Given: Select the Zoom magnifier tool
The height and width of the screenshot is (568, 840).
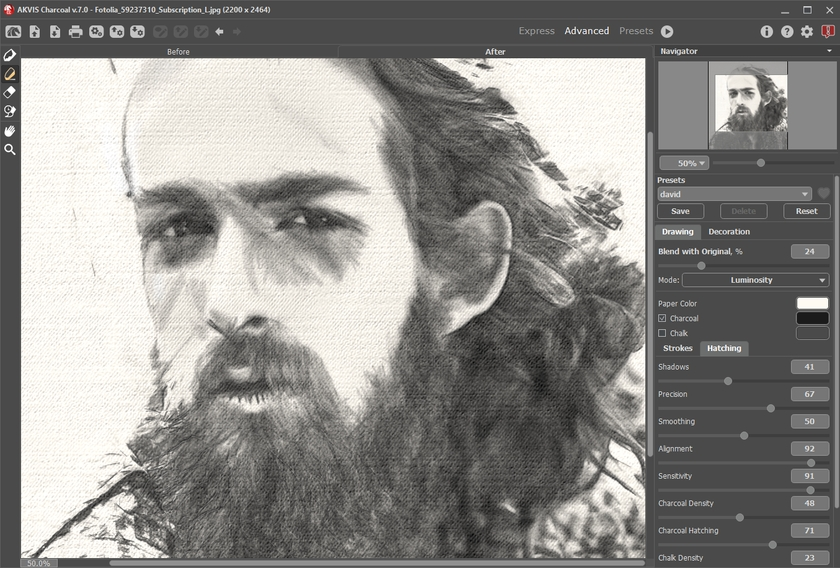Looking at the screenshot, I should pyautogui.click(x=10, y=149).
